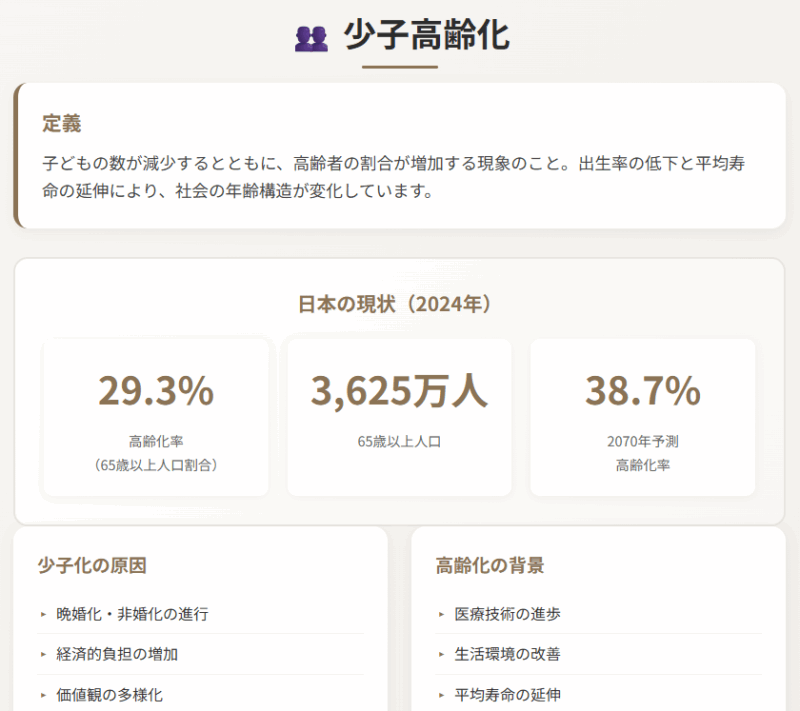Screen dimensions: 800x711
Task: Select the 38.7% 2070年予測 statistic card
Action: tap(643, 416)
